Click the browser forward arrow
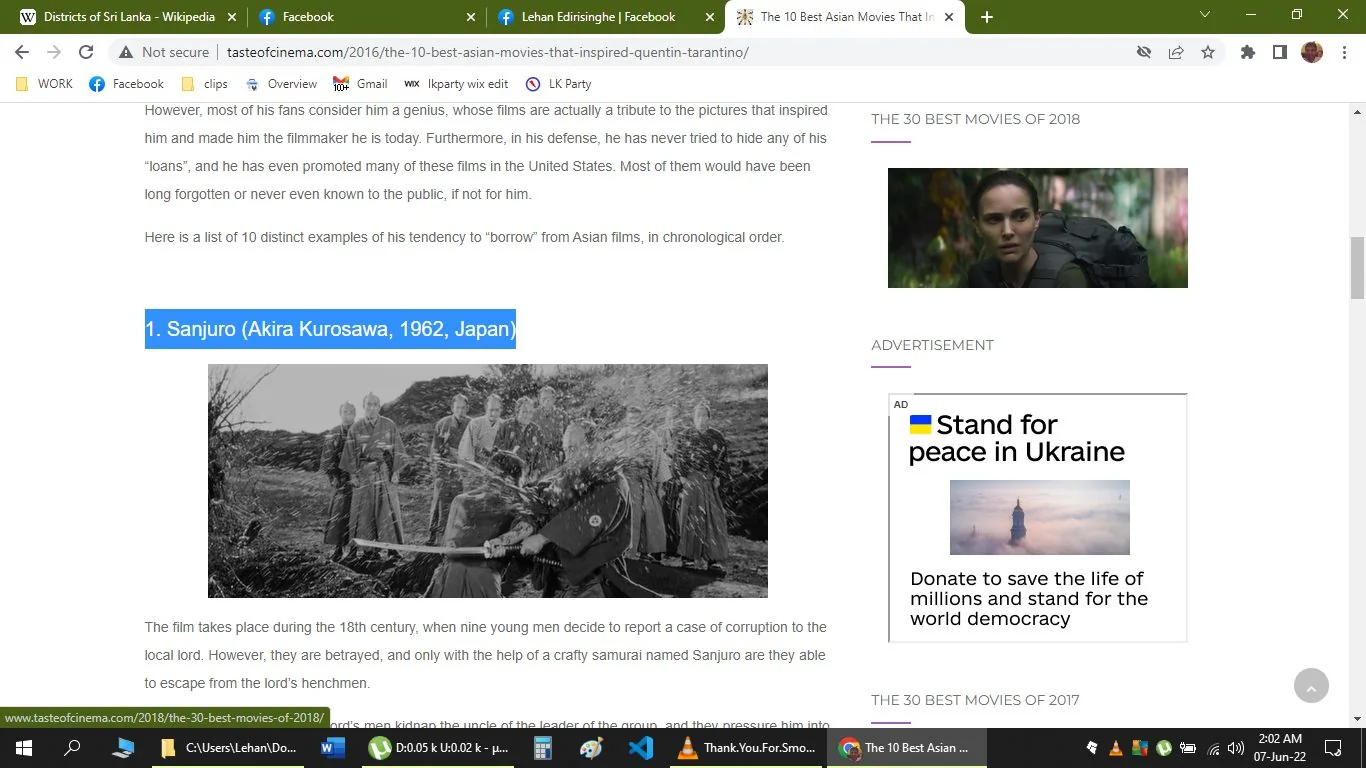This screenshot has height=768, width=1366. (54, 52)
